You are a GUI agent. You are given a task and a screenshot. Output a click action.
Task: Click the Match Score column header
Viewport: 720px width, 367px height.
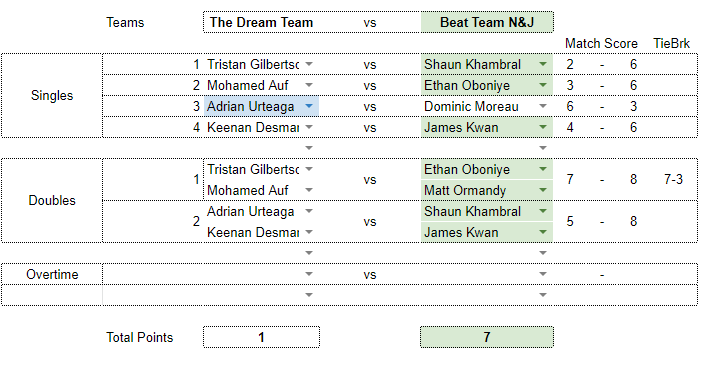coord(601,44)
